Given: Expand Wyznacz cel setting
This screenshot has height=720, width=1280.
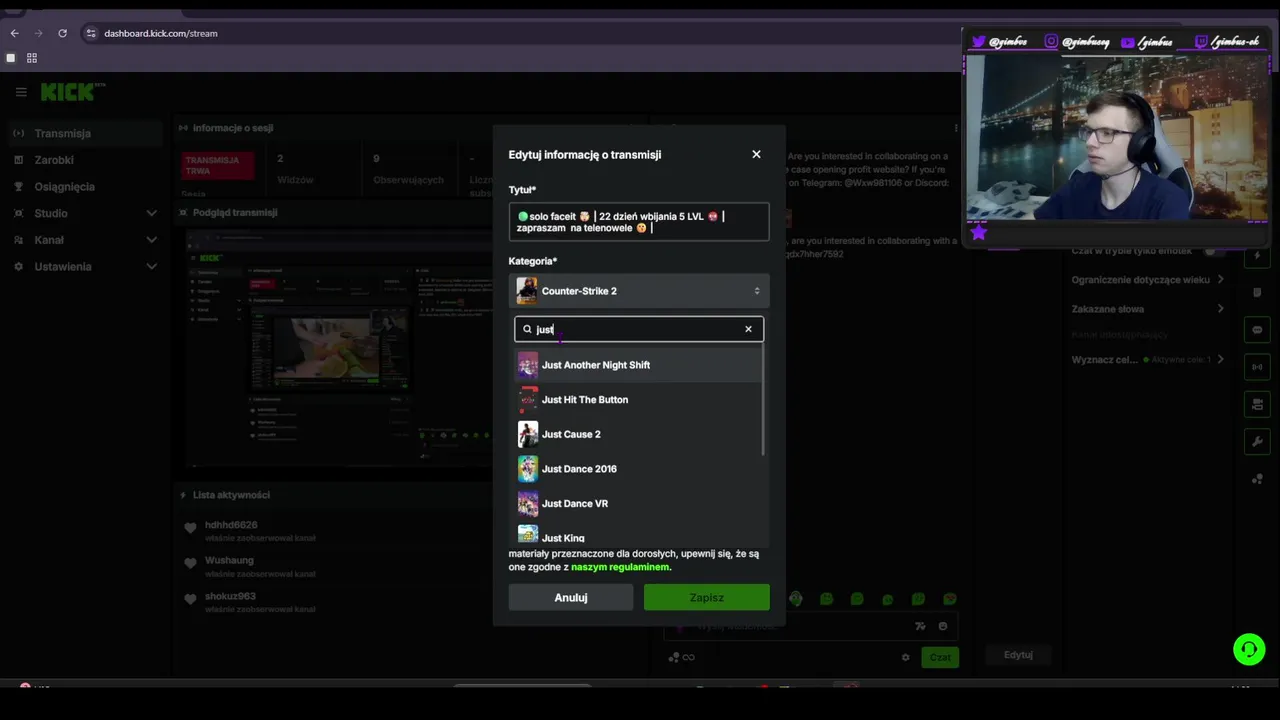Looking at the screenshot, I should point(1148,360).
